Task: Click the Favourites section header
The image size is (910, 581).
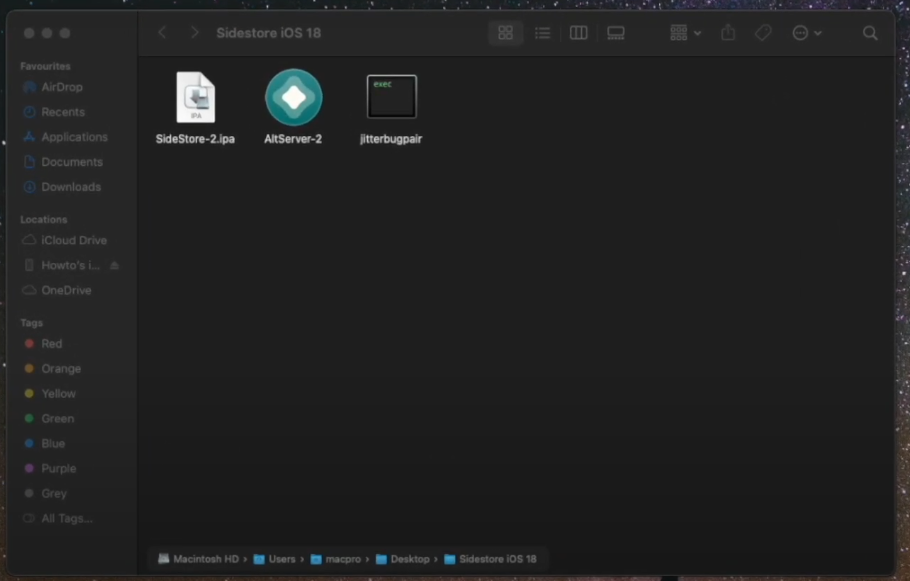Action: pyautogui.click(x=45, y=66)
